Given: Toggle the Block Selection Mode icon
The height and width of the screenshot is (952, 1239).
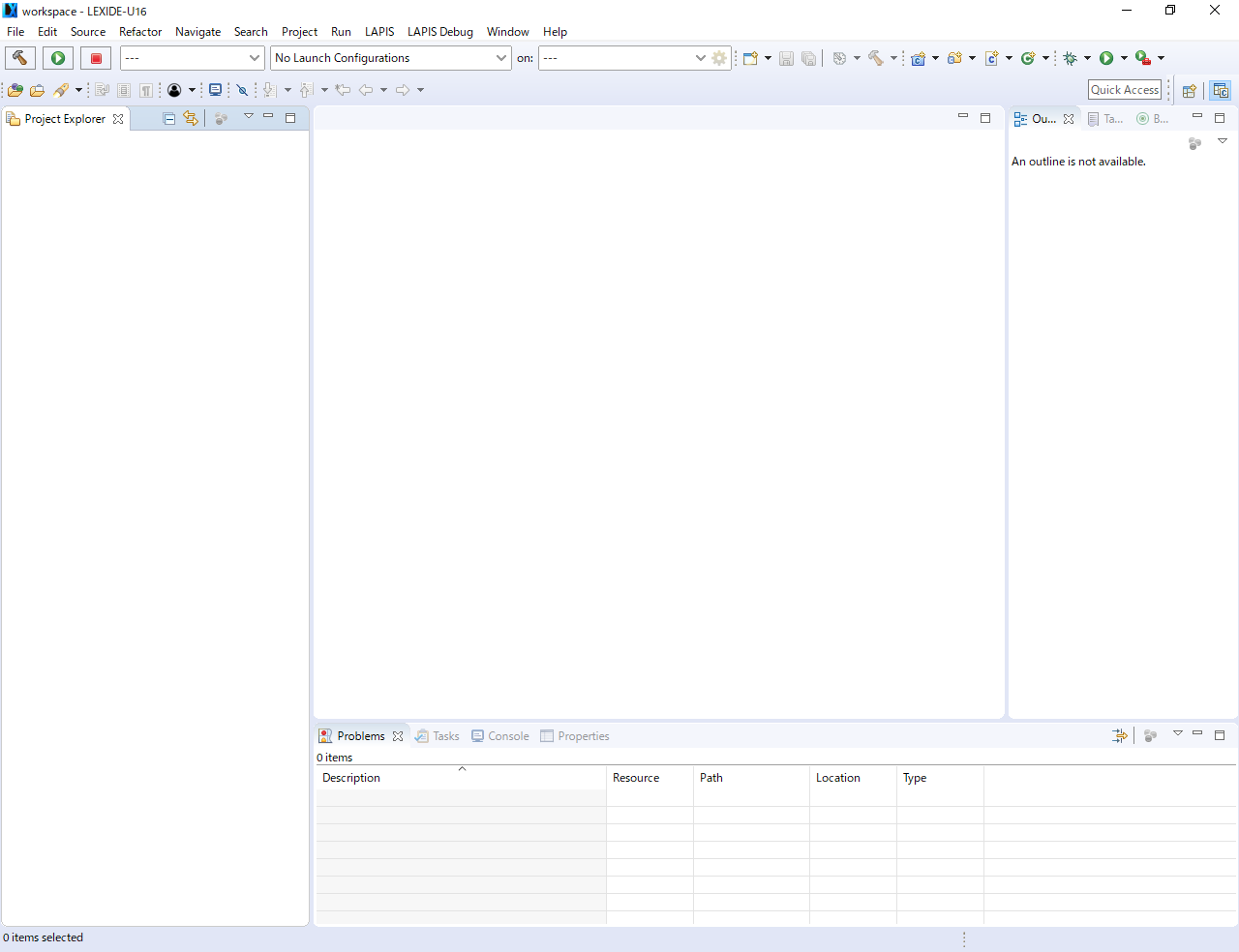Looking at the screenshot, I should point(124,90).
